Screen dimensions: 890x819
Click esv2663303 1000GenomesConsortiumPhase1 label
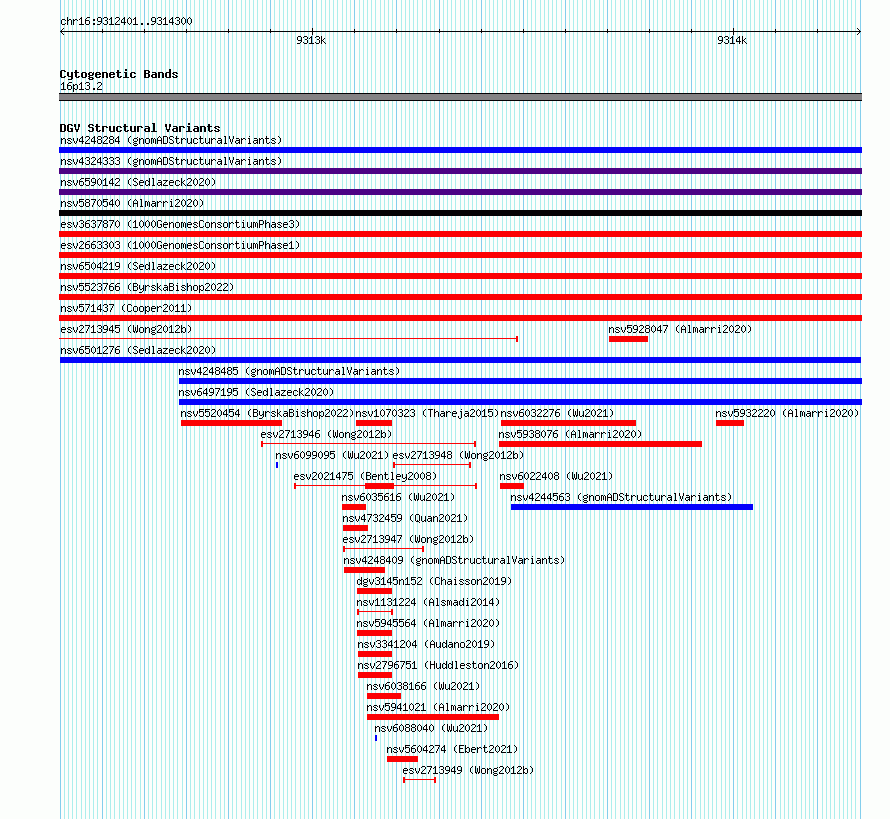(x=180, y=245)
